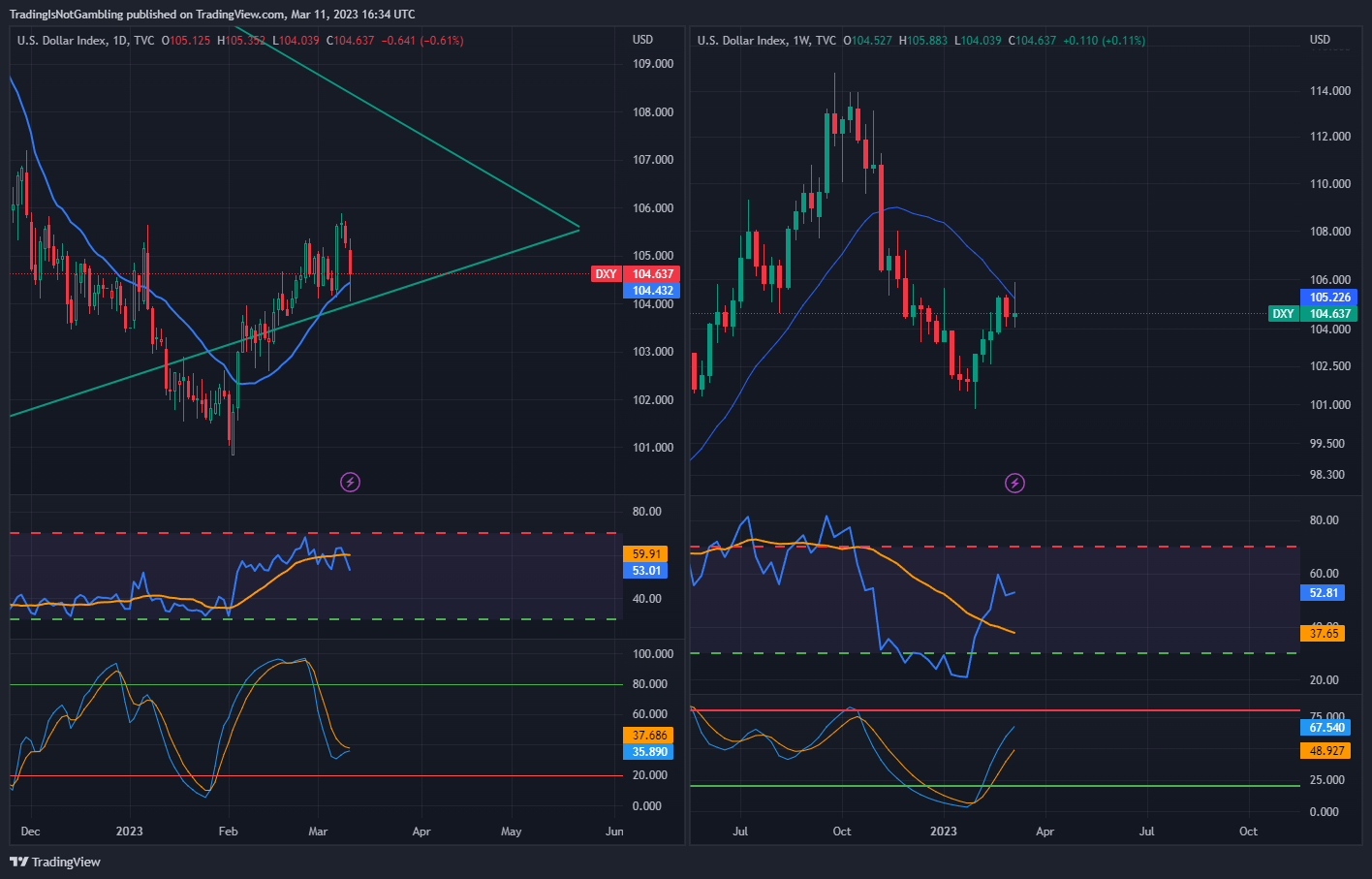
Task: Select the 'U.S. Dollar Index, 1W, TVC' chart title
Action: point(766,41)
